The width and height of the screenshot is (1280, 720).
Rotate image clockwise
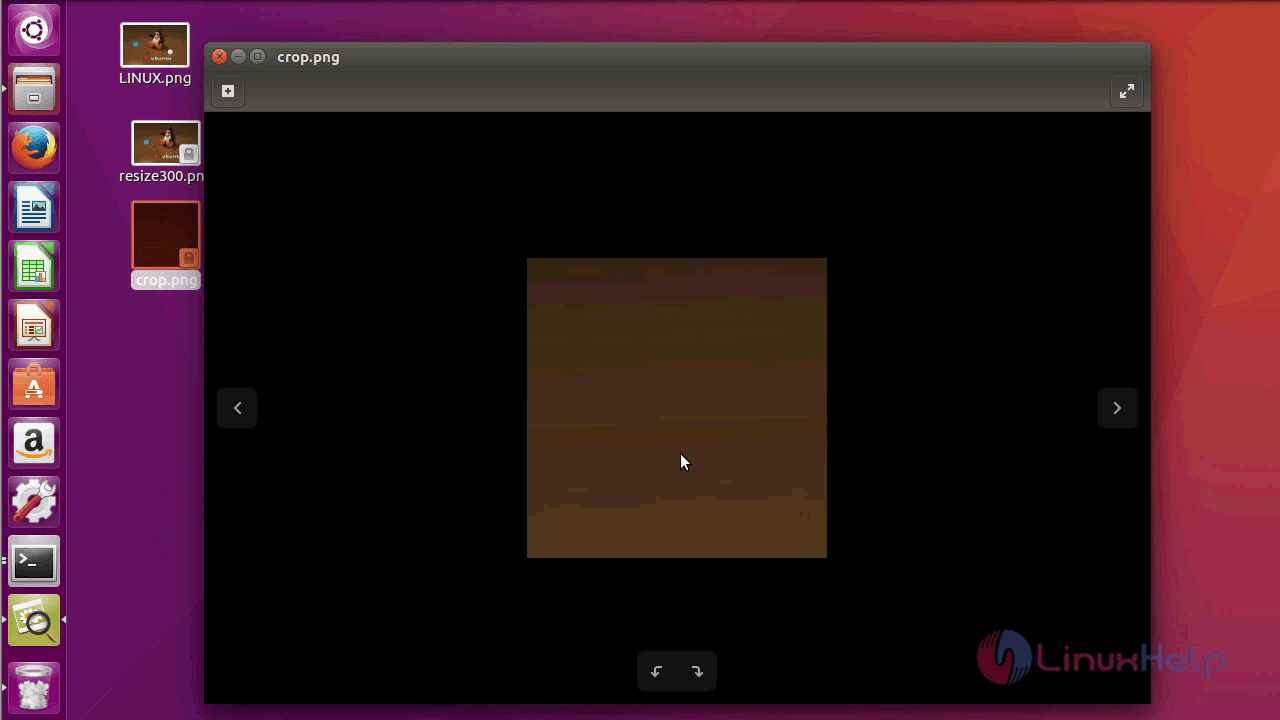[697, 671]
